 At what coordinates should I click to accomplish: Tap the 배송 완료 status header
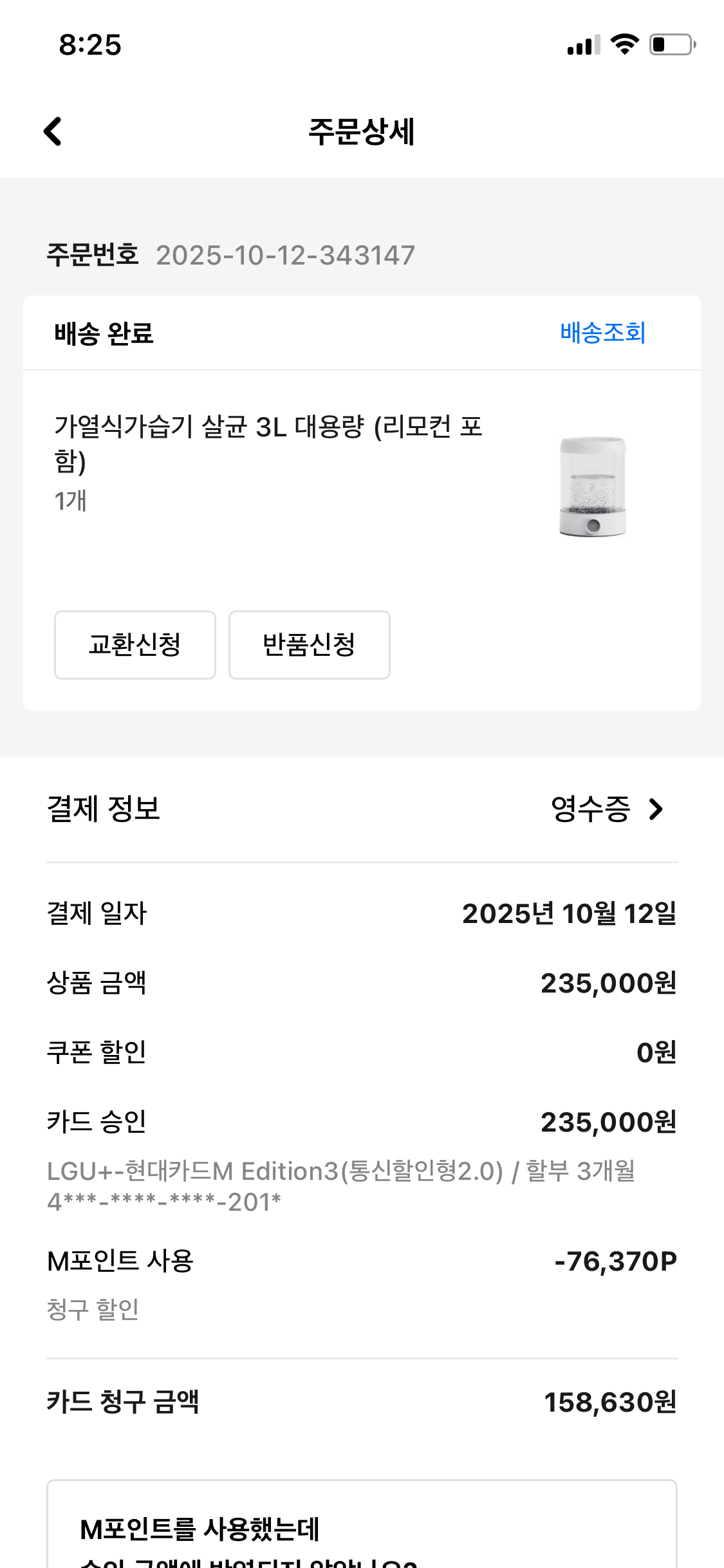coord(104,333)
